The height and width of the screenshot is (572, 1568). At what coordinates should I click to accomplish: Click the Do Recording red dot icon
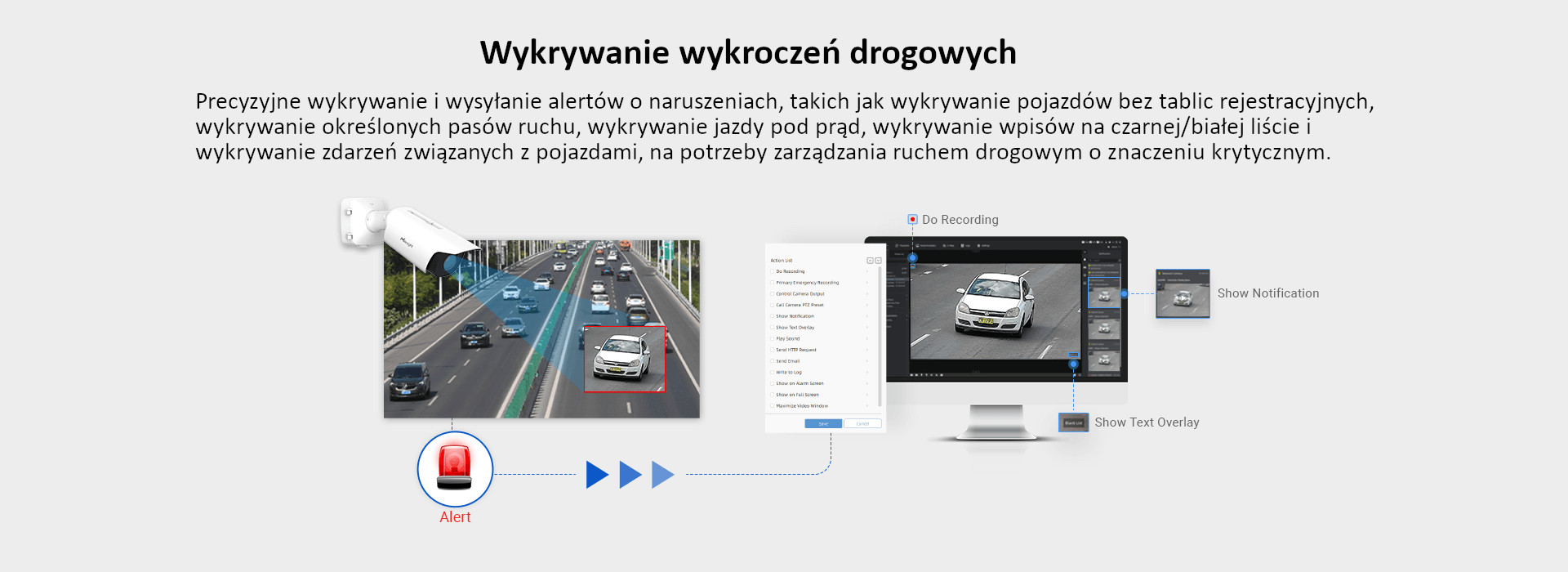coord(912,220)
